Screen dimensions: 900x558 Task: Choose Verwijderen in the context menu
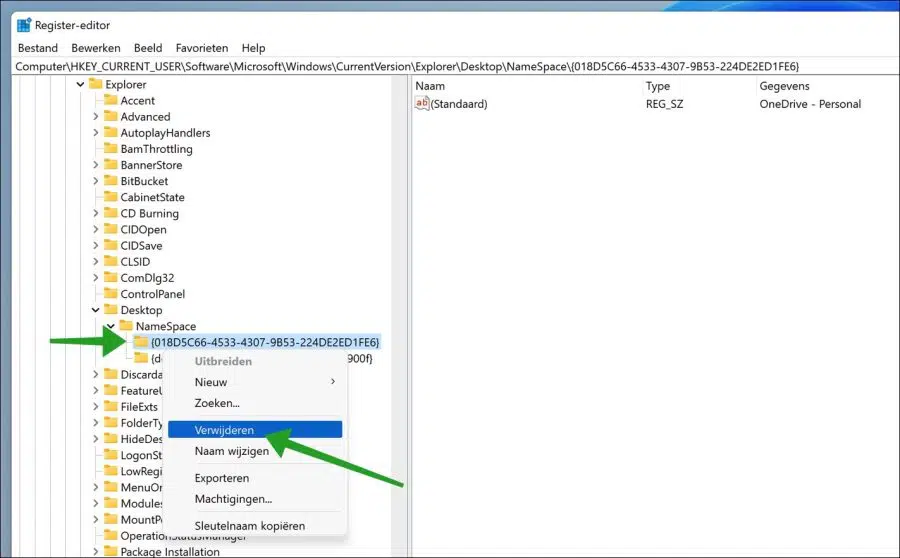[255, 429]
